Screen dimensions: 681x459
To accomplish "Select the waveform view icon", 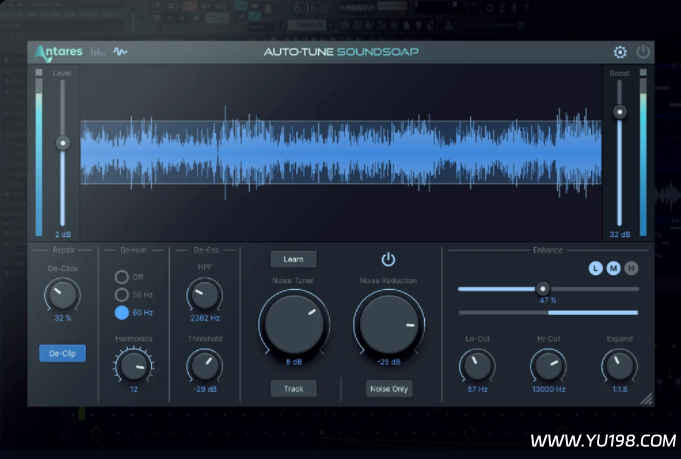I will 120,52.
